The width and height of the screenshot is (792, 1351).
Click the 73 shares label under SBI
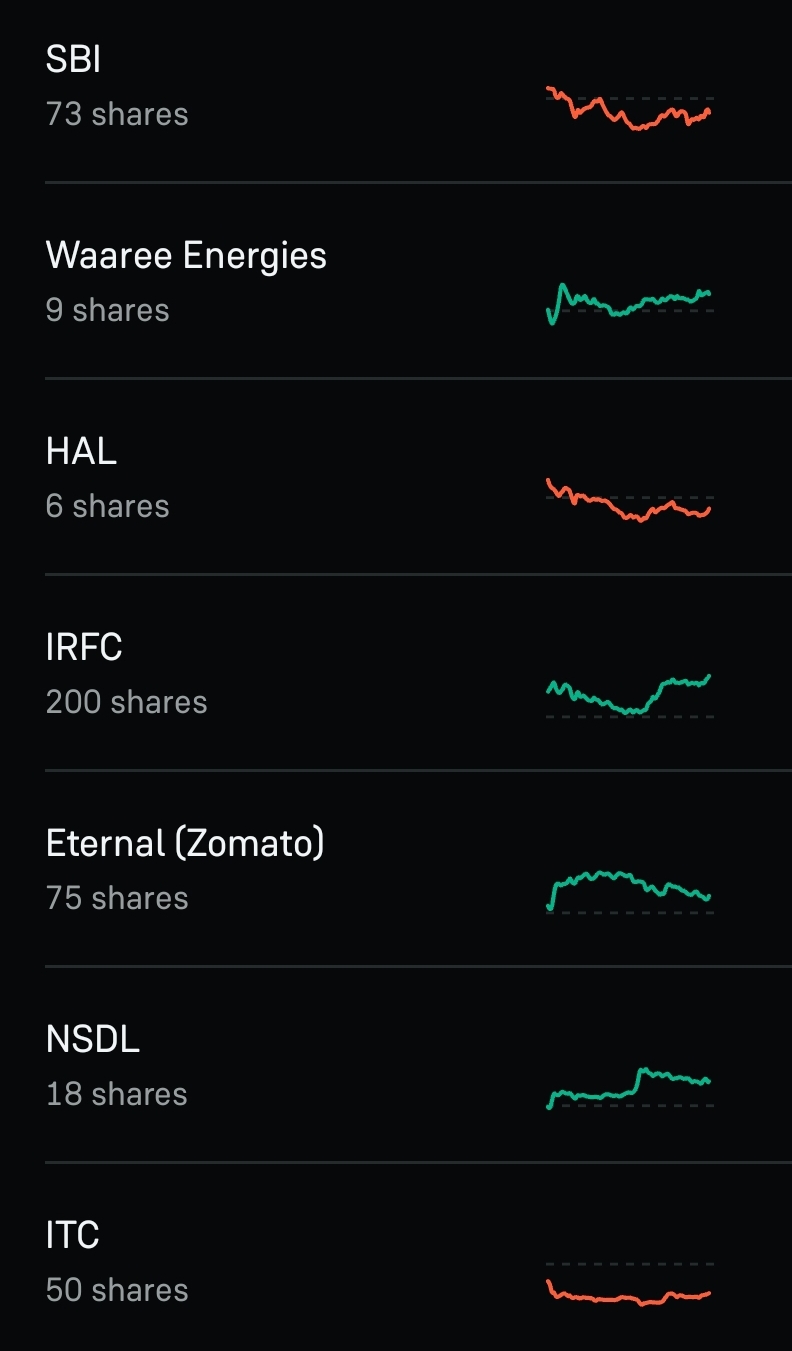(x=117, y=114)
